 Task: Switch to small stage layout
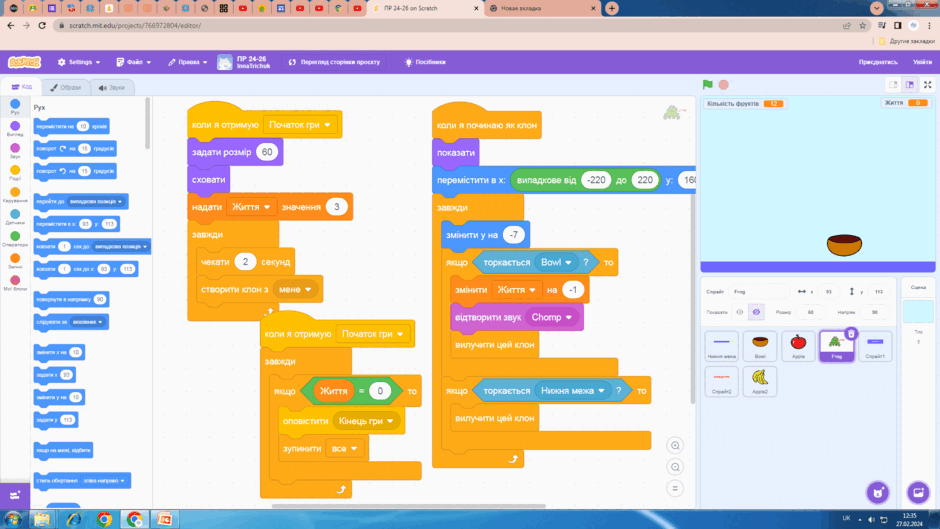893,85
